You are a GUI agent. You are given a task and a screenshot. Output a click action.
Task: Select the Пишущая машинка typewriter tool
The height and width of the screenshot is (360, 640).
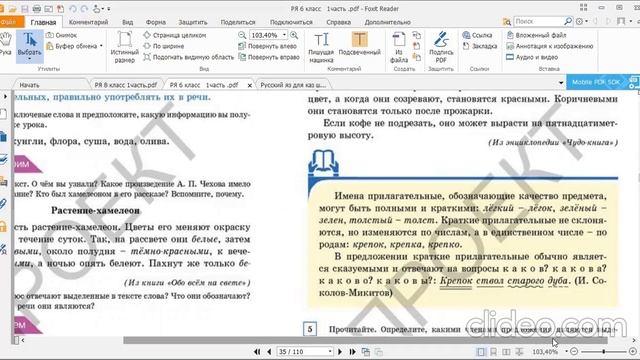point(321,47)
